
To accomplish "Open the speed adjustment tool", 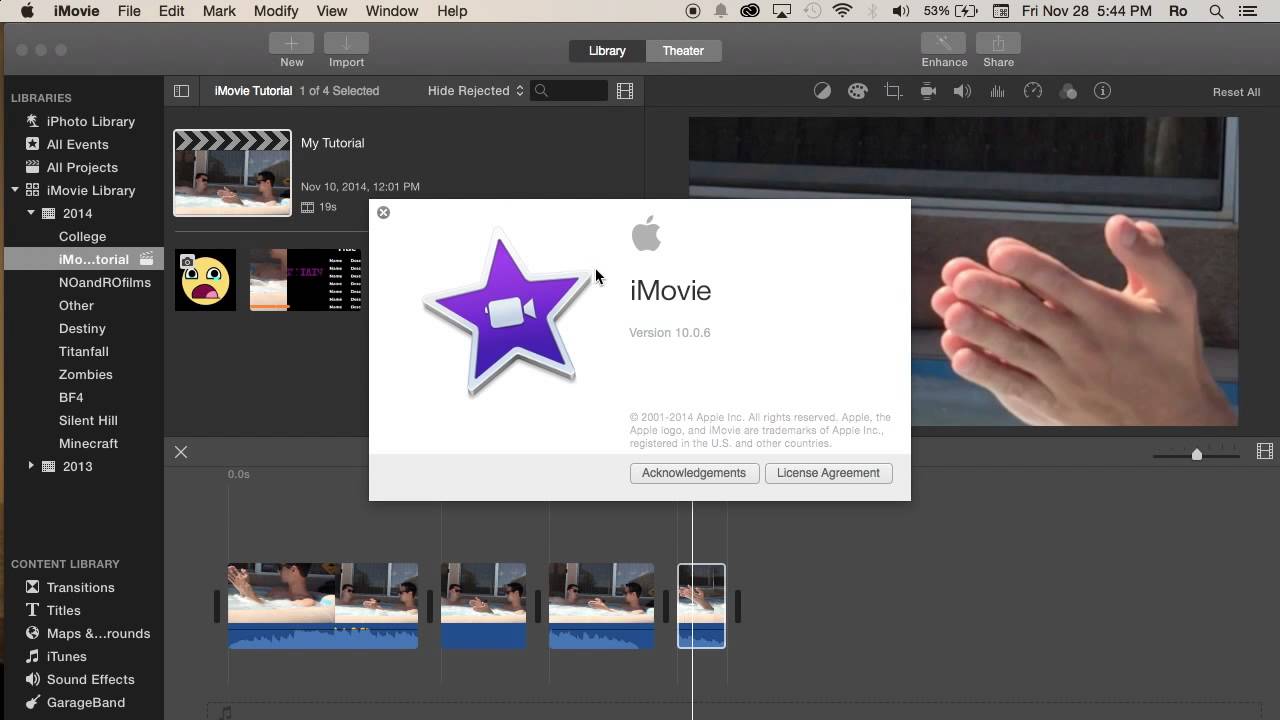I will point(1033,91).
